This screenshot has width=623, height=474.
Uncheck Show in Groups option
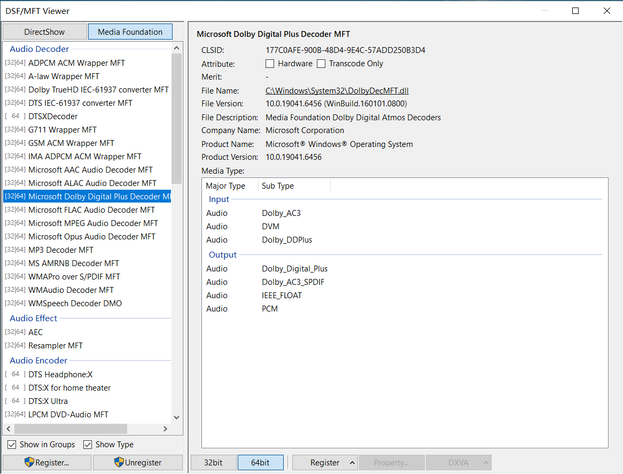(x=12, y=444)
